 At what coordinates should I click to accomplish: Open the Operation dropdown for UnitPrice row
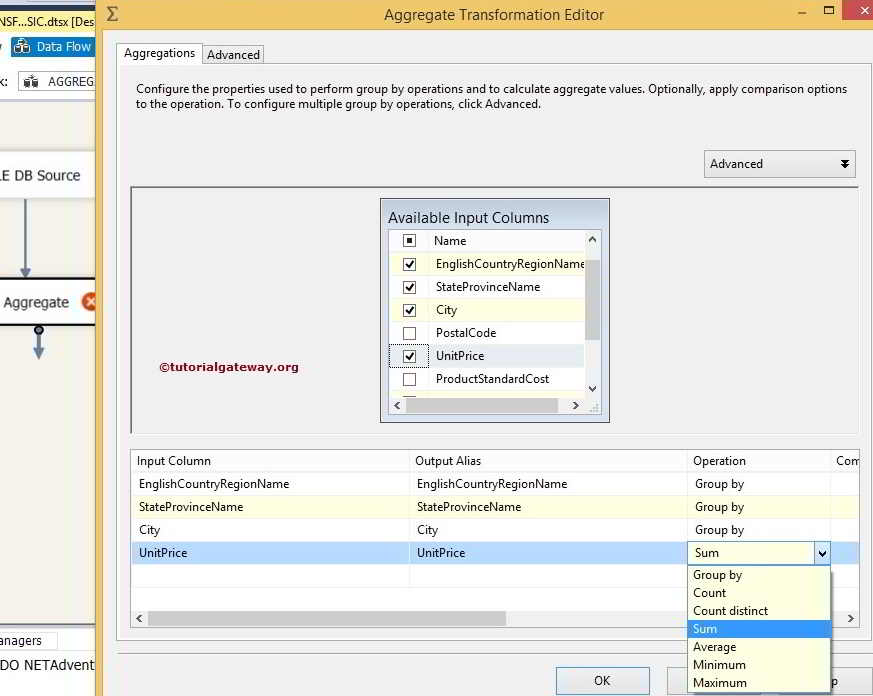pos(823,552)
